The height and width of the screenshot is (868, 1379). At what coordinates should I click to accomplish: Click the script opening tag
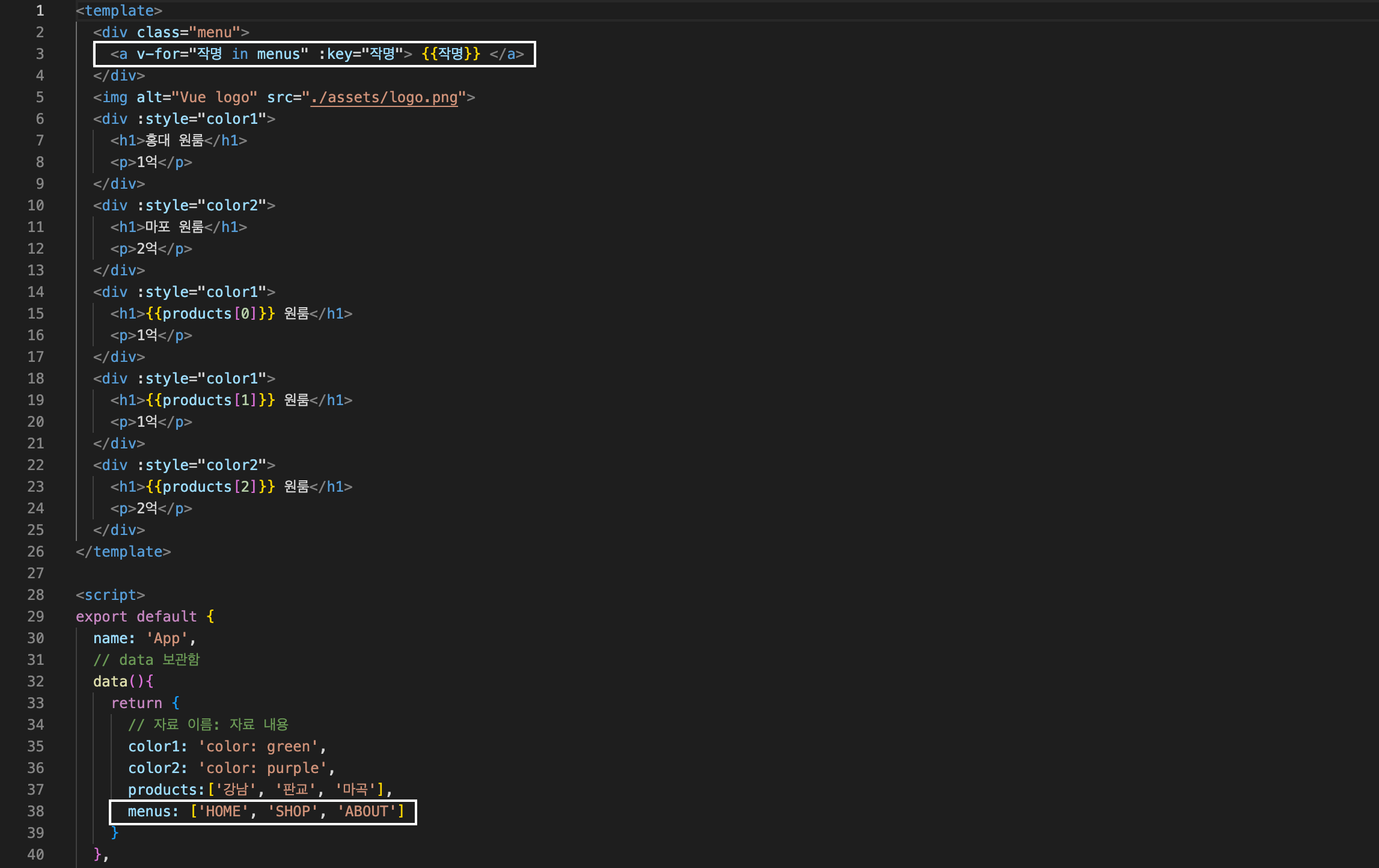[110, 595]
